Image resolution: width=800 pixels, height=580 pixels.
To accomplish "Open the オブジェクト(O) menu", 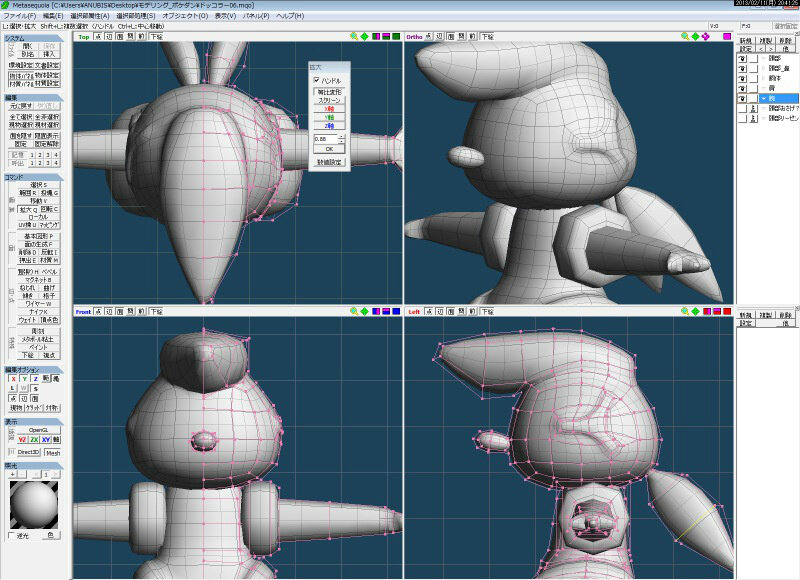I will 185,16.
